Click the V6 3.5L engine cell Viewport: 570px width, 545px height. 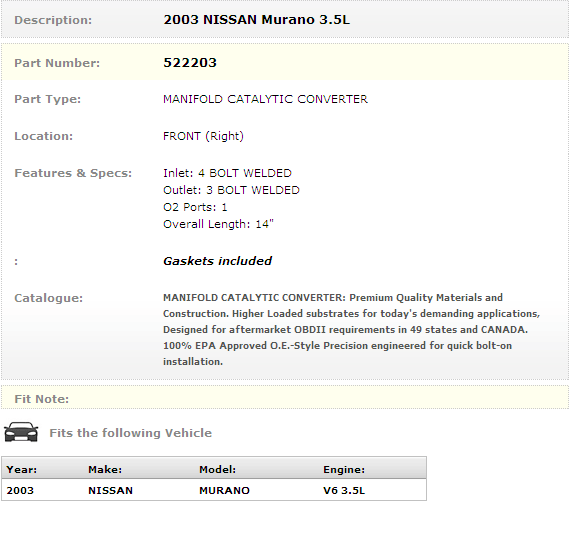(344, 490)
